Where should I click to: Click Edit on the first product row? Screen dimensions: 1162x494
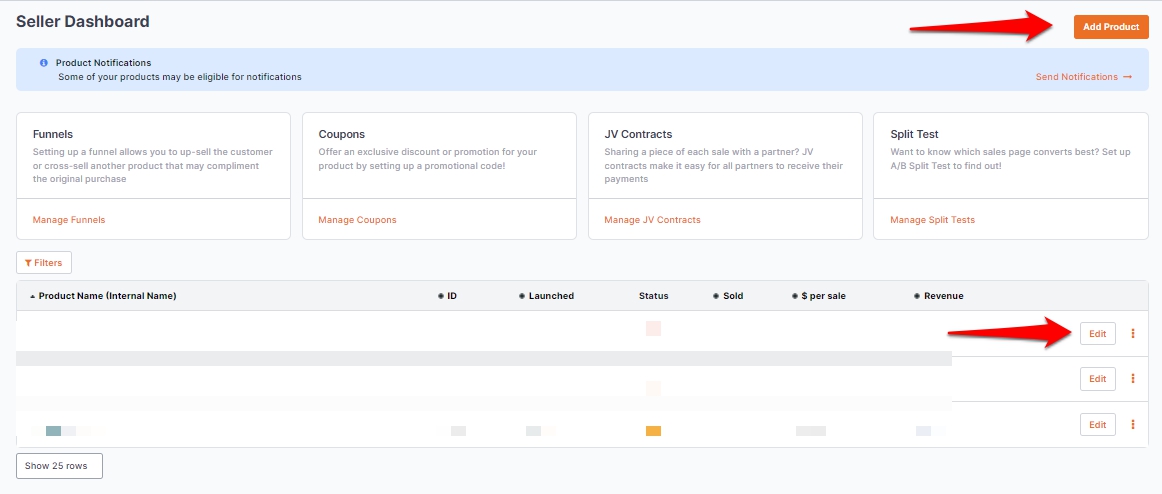click(1097, 334)
